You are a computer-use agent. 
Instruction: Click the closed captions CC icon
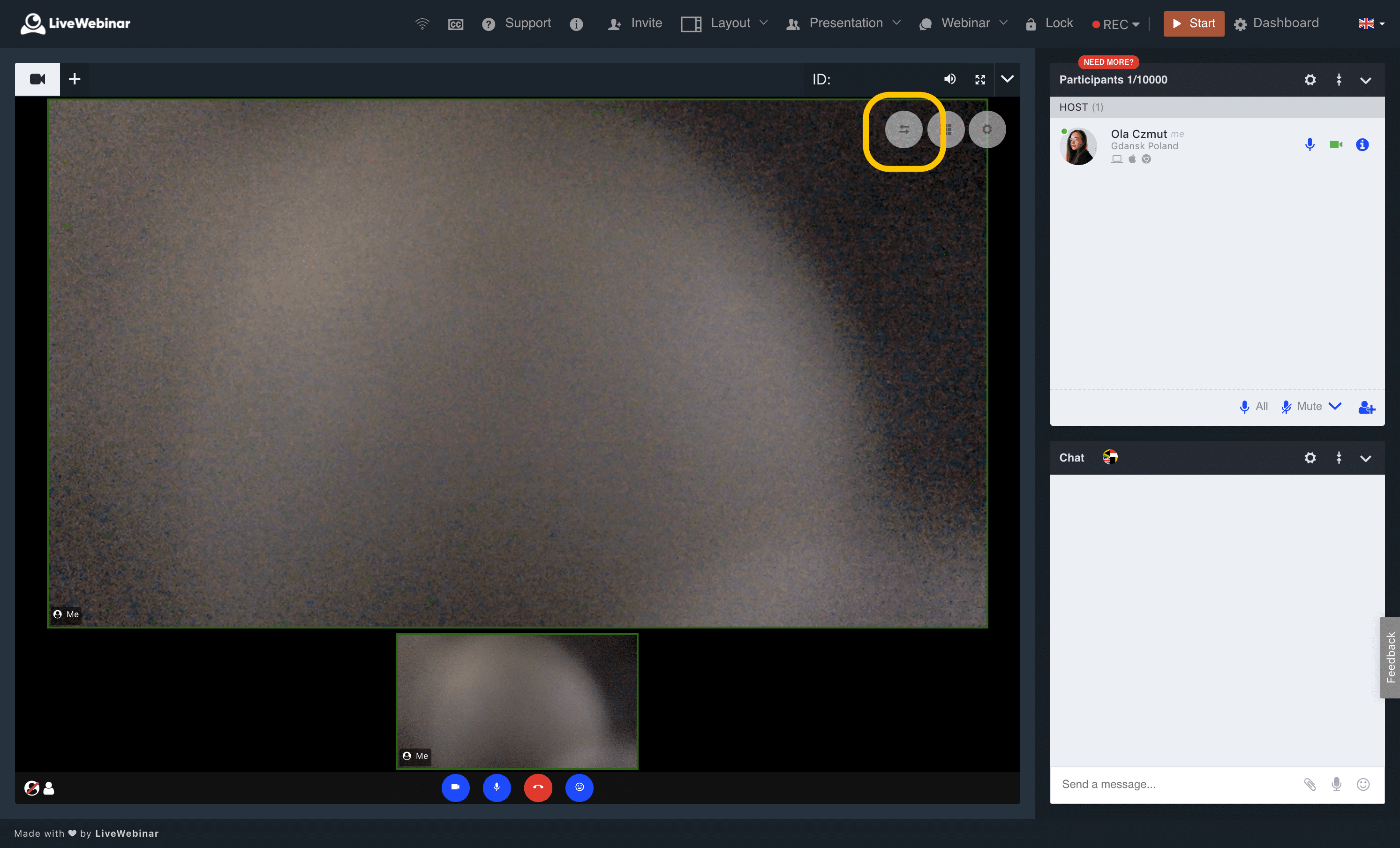coord(455,24)
